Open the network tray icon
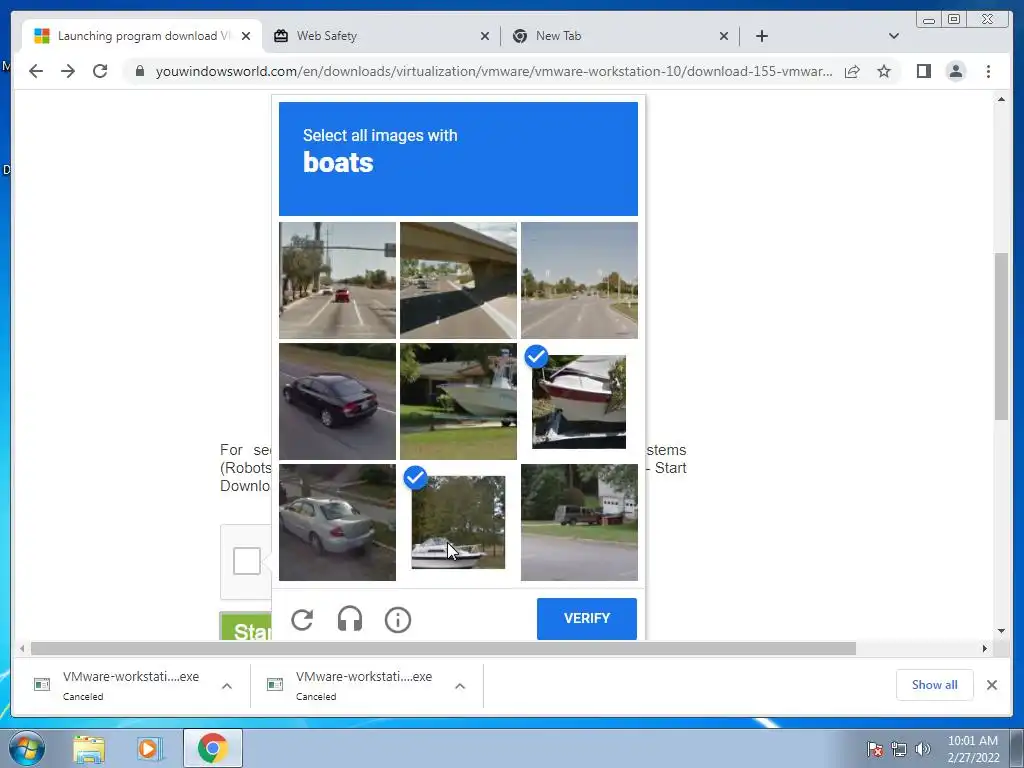This screenshot has width=1024, height=768. [899, 749]
